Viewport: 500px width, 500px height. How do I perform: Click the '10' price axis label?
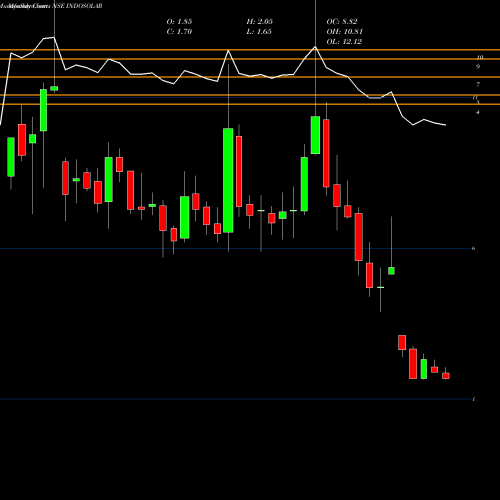click(480, 58)
